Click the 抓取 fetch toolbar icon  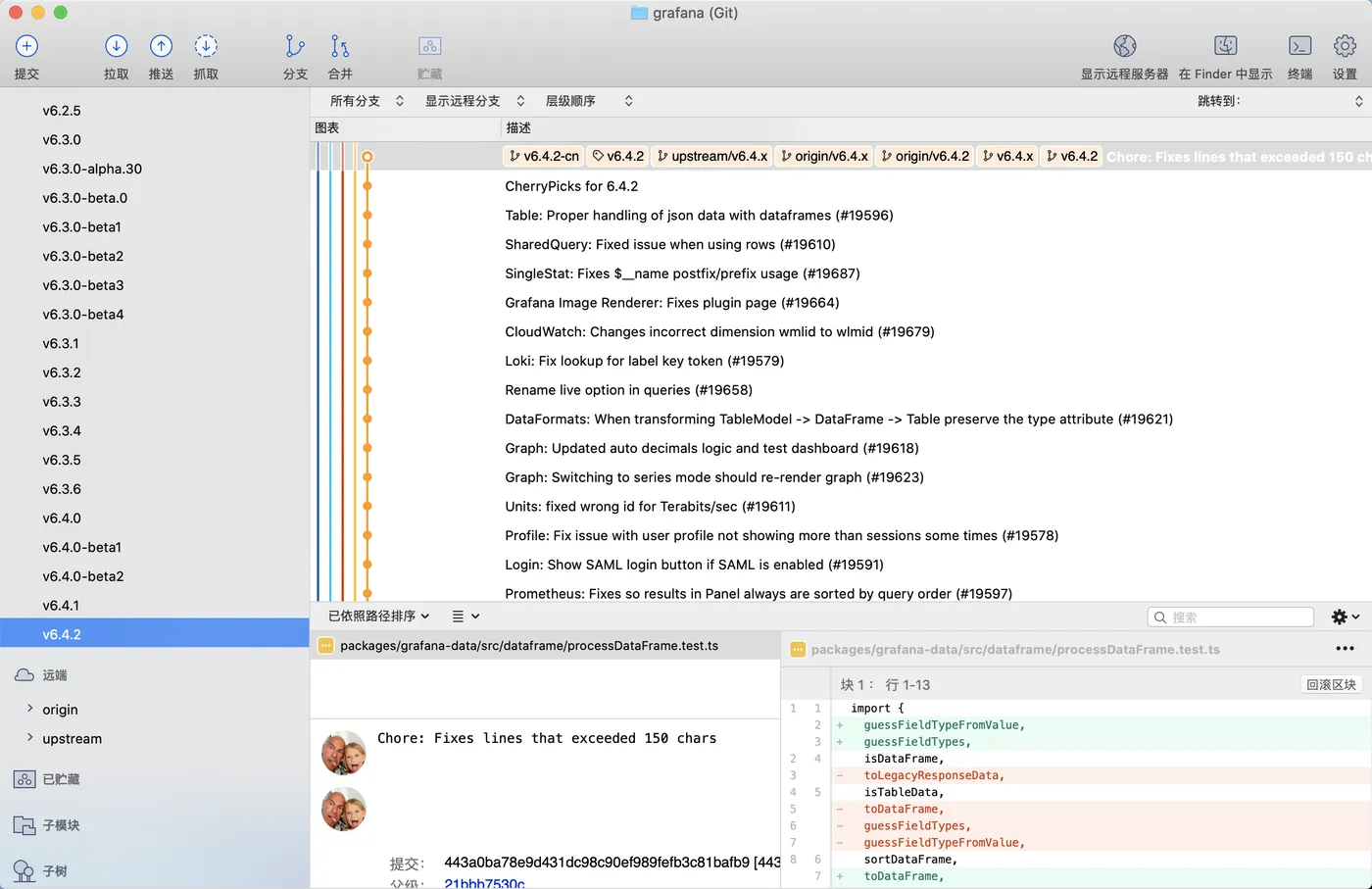(x=206, y=46)
